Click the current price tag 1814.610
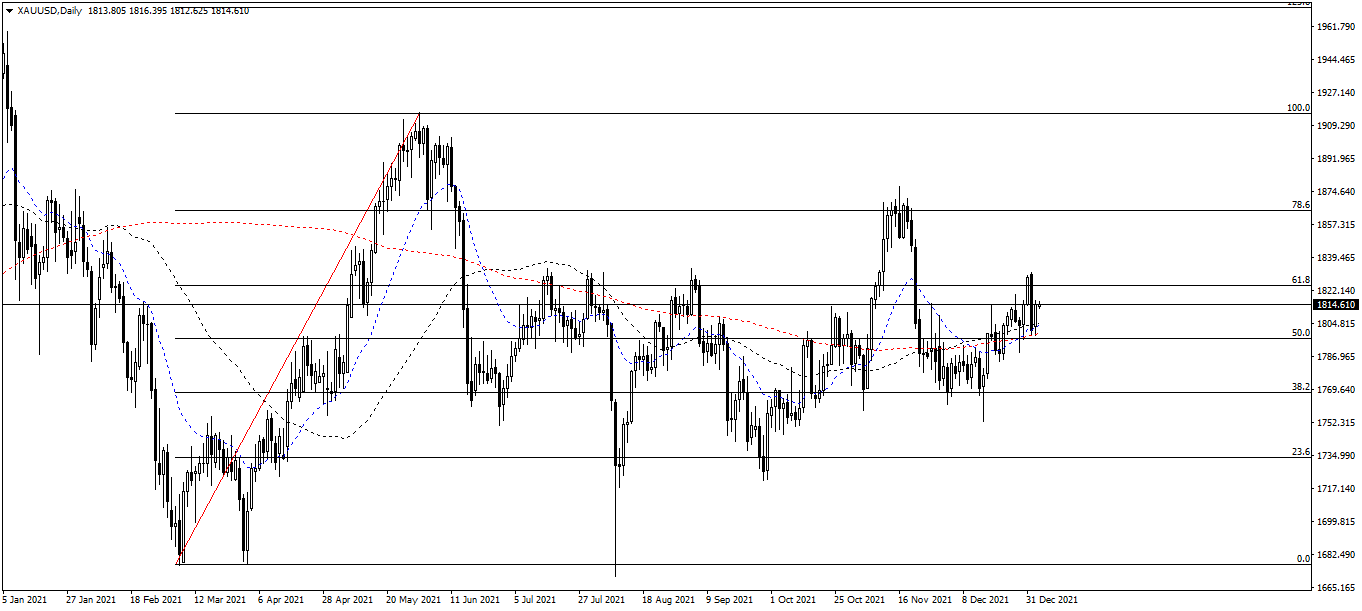The width and height of the screenshot is (1362, 611). [x=1336, y=304]
